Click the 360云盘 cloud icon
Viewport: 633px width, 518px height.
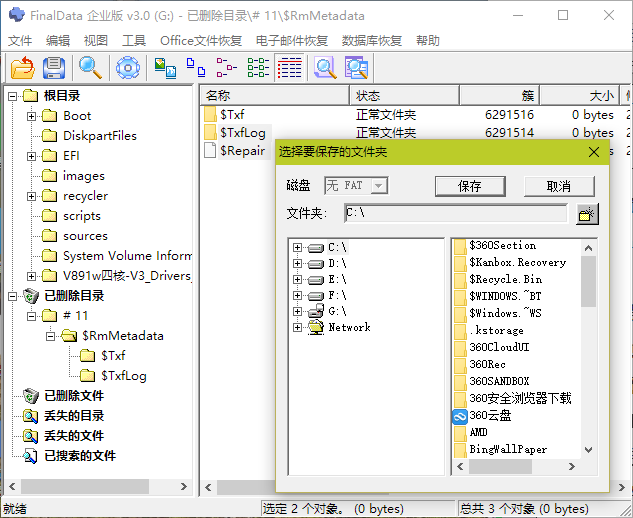[460, 416]
